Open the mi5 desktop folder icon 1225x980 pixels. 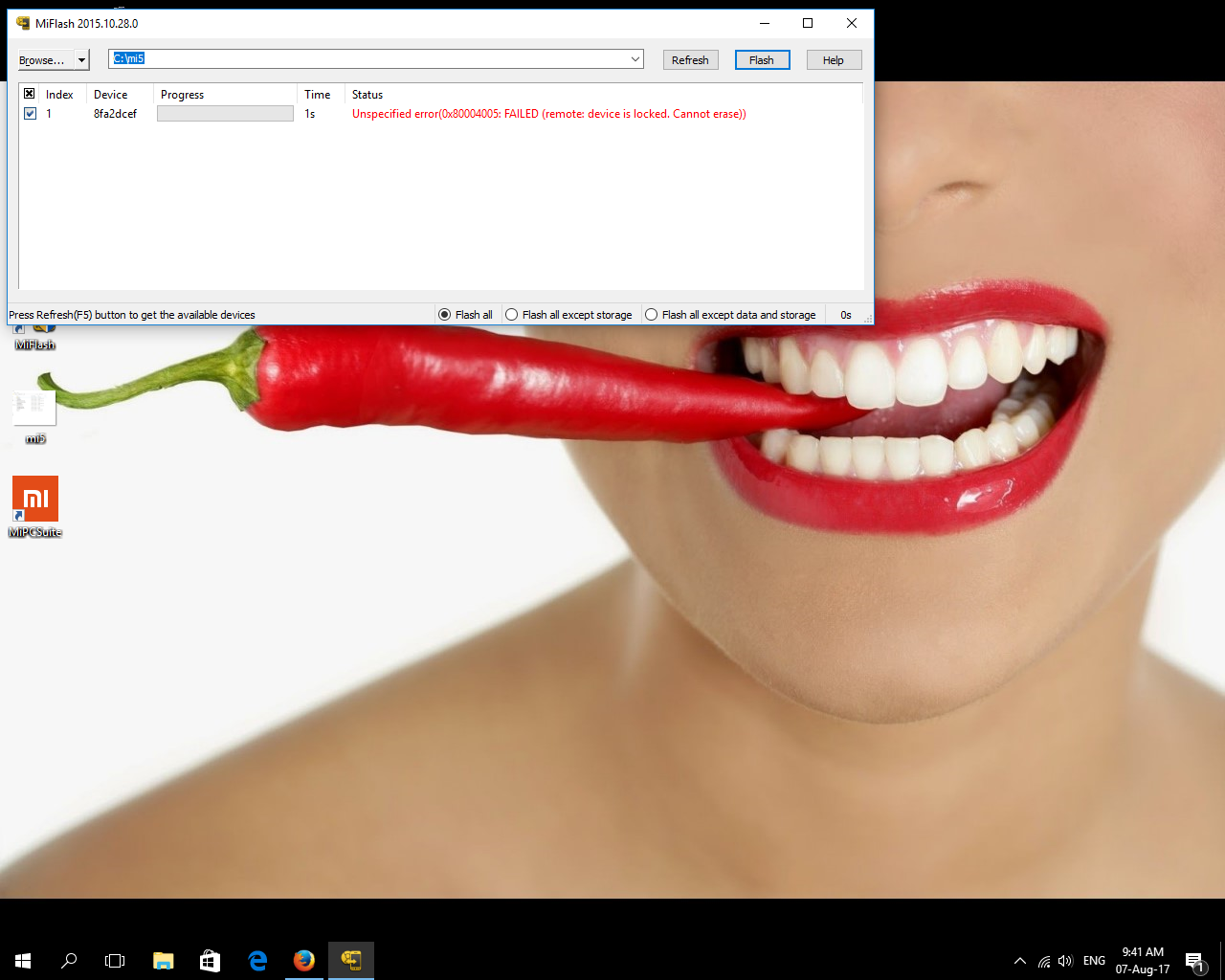34,410
